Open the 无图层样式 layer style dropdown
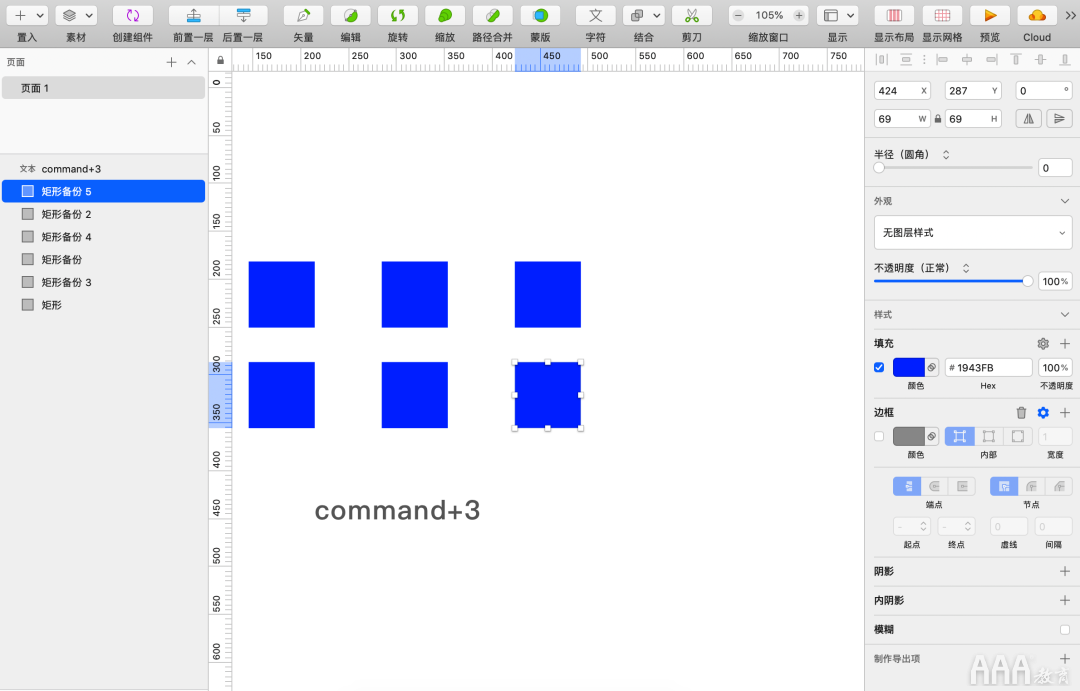1080x691 pixels. (x=973, y=232)
